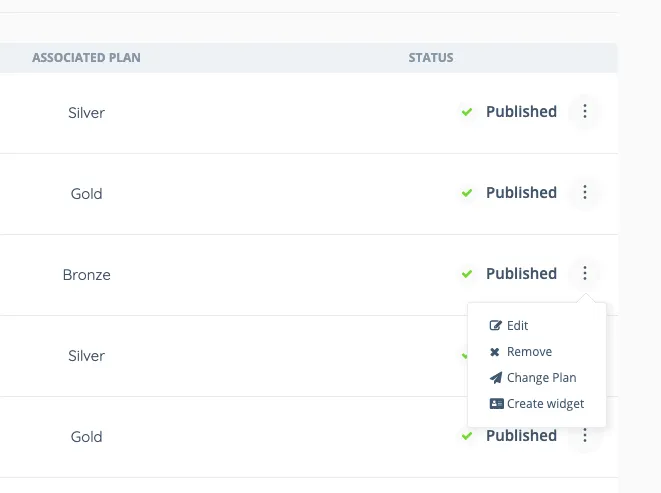
Task: Open the three-dot menu for the top Silver row
Action: pos(585,112)
